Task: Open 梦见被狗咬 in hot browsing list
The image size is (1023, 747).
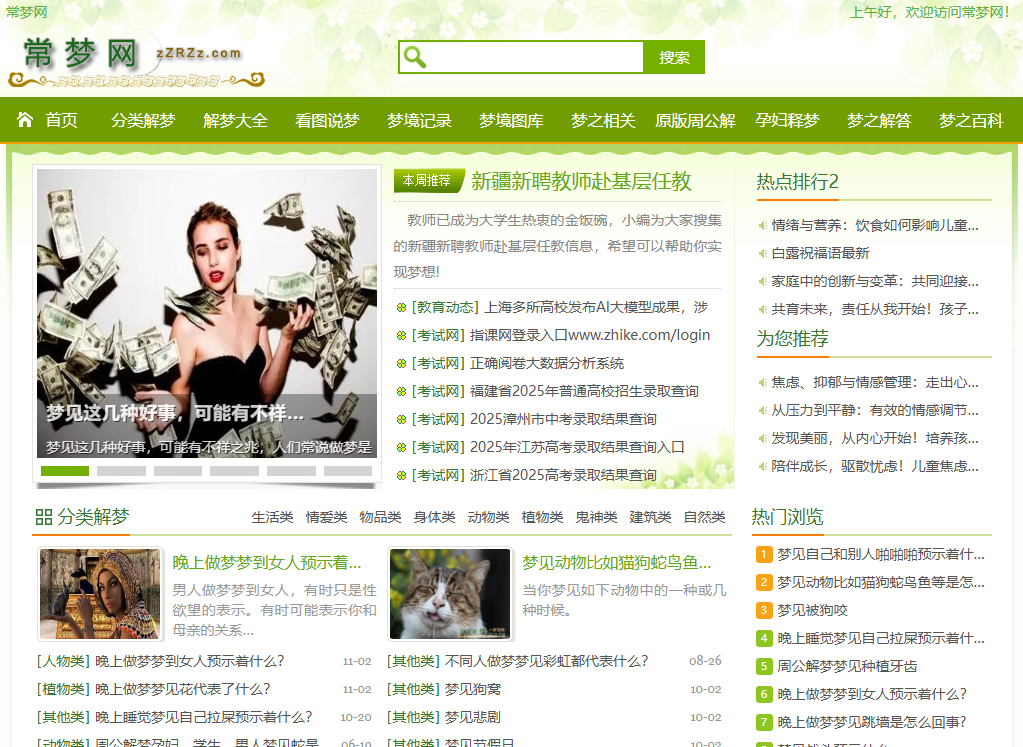Action: click(x=812, y=610)
